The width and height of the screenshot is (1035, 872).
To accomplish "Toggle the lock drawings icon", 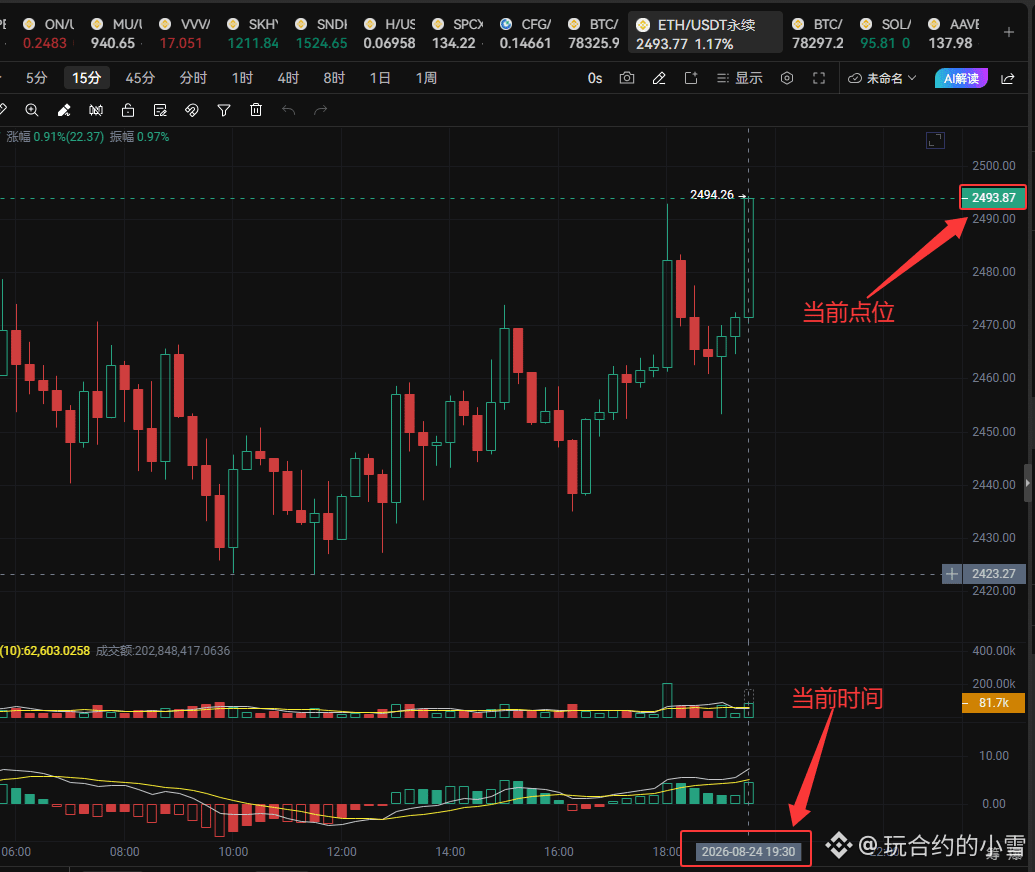I will [128, 110].
